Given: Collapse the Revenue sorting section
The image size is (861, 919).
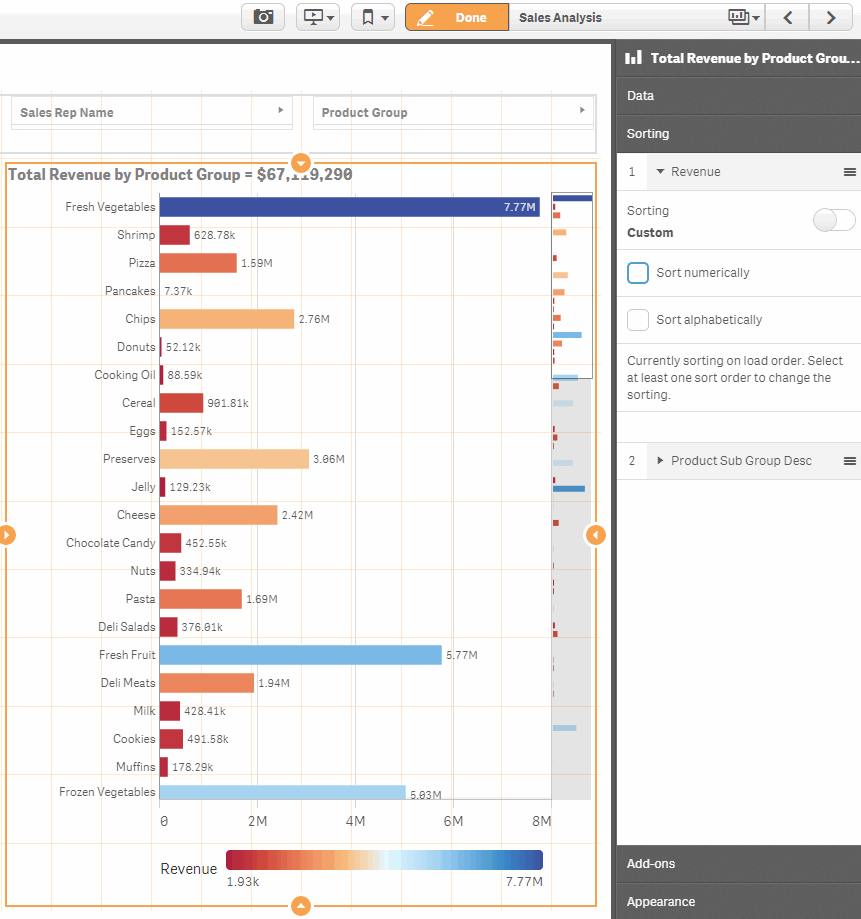Looking at the screenshot, I should coord(660,171).
